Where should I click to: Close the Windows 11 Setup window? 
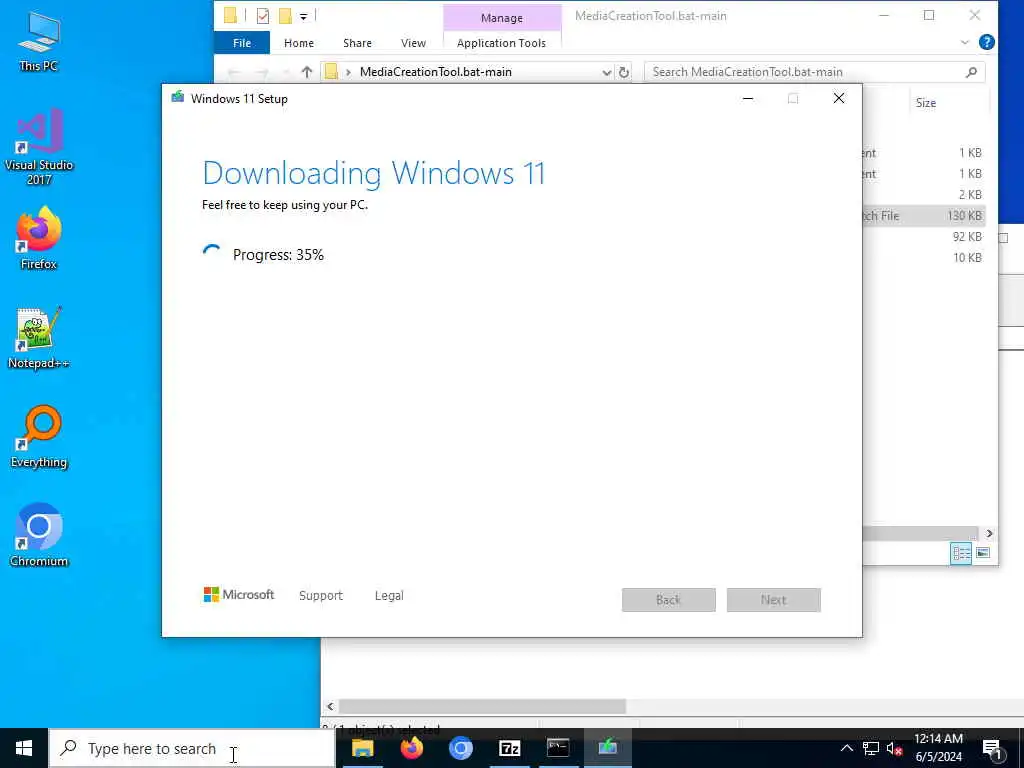[839, 99]
